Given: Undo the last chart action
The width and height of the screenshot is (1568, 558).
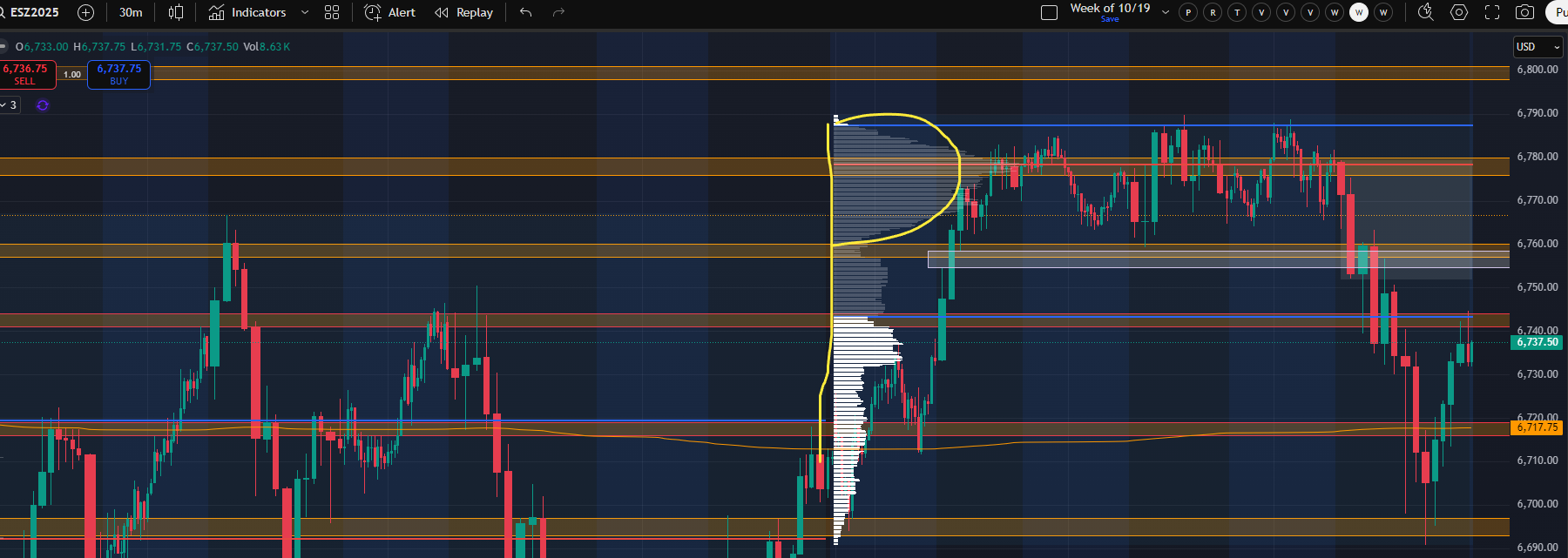Looking at the screenshot, I should (525, 12).
